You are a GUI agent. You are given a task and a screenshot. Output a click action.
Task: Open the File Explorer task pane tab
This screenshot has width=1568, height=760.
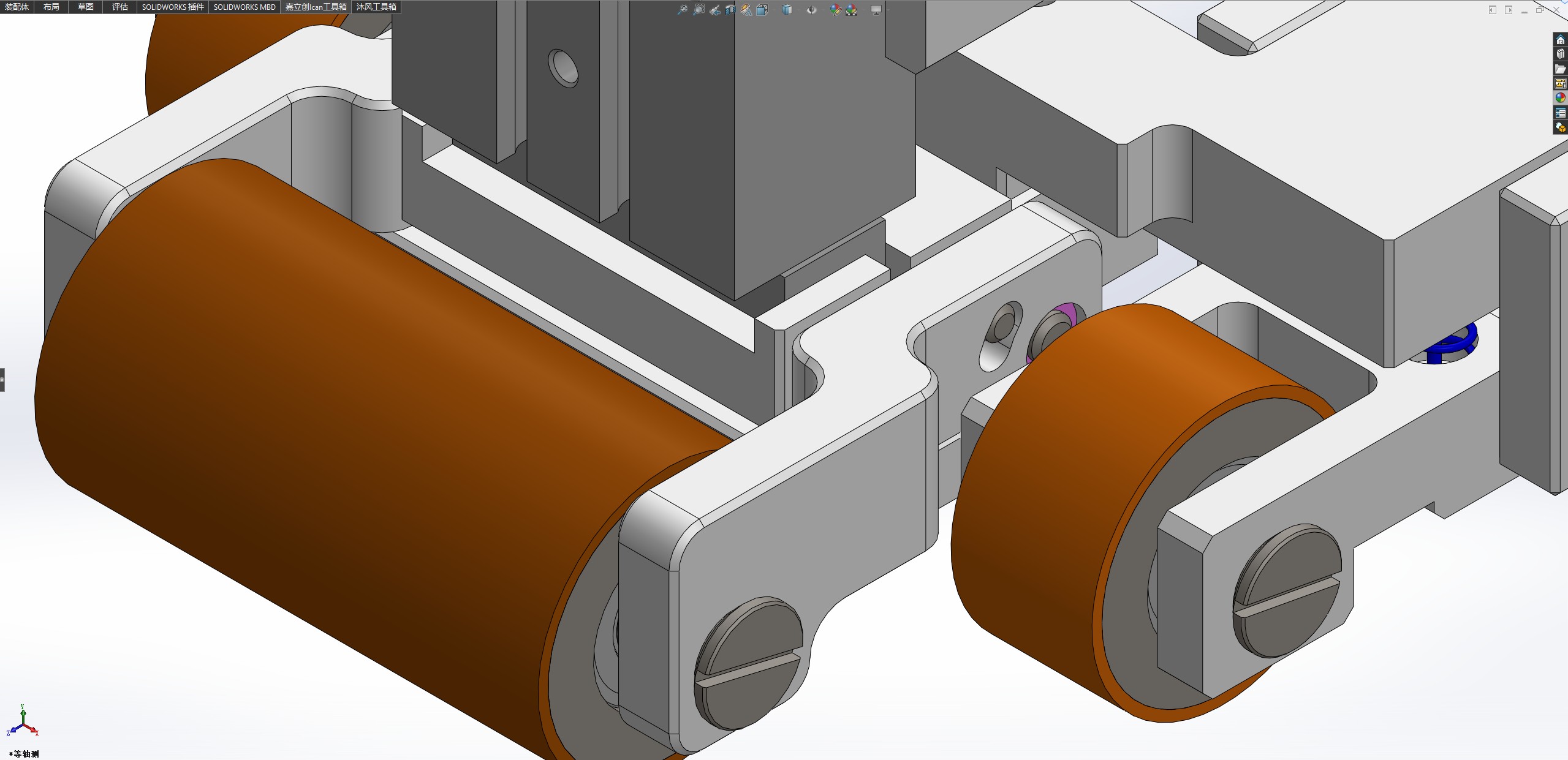pyautogui.click(x=1560, y=69)
